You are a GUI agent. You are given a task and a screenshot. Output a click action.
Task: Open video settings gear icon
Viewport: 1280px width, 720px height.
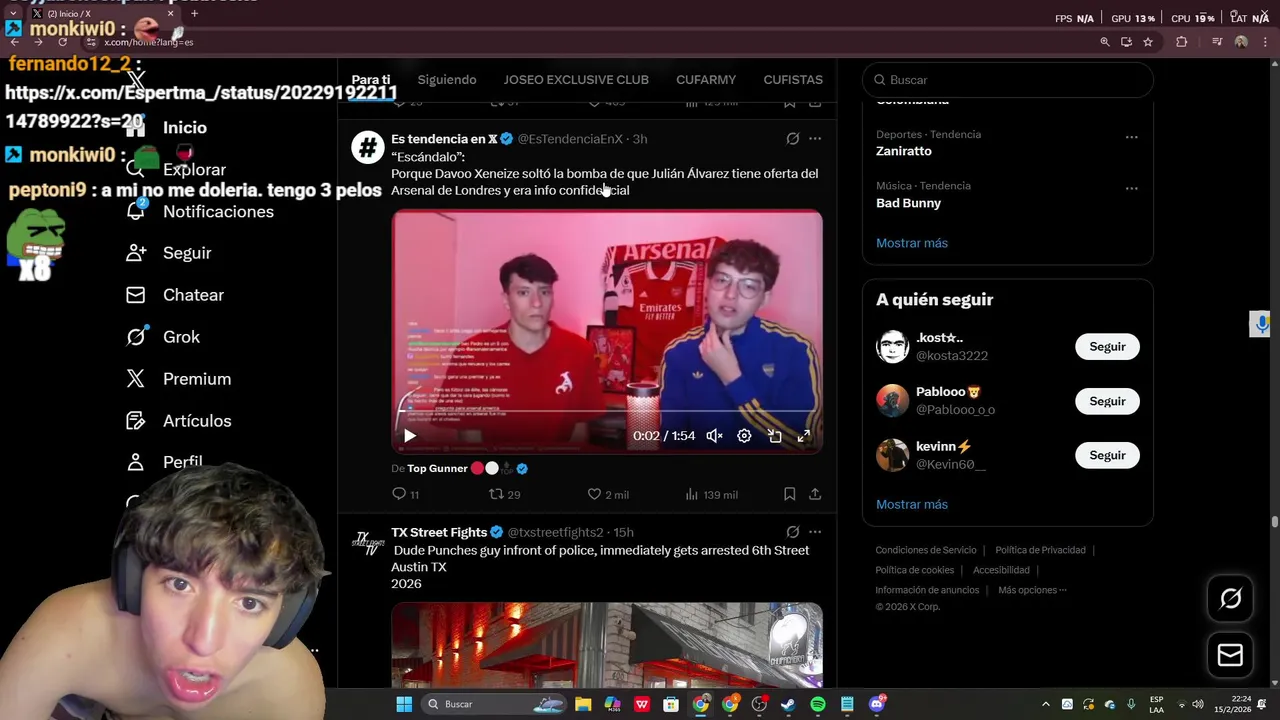tap(744, 436)
